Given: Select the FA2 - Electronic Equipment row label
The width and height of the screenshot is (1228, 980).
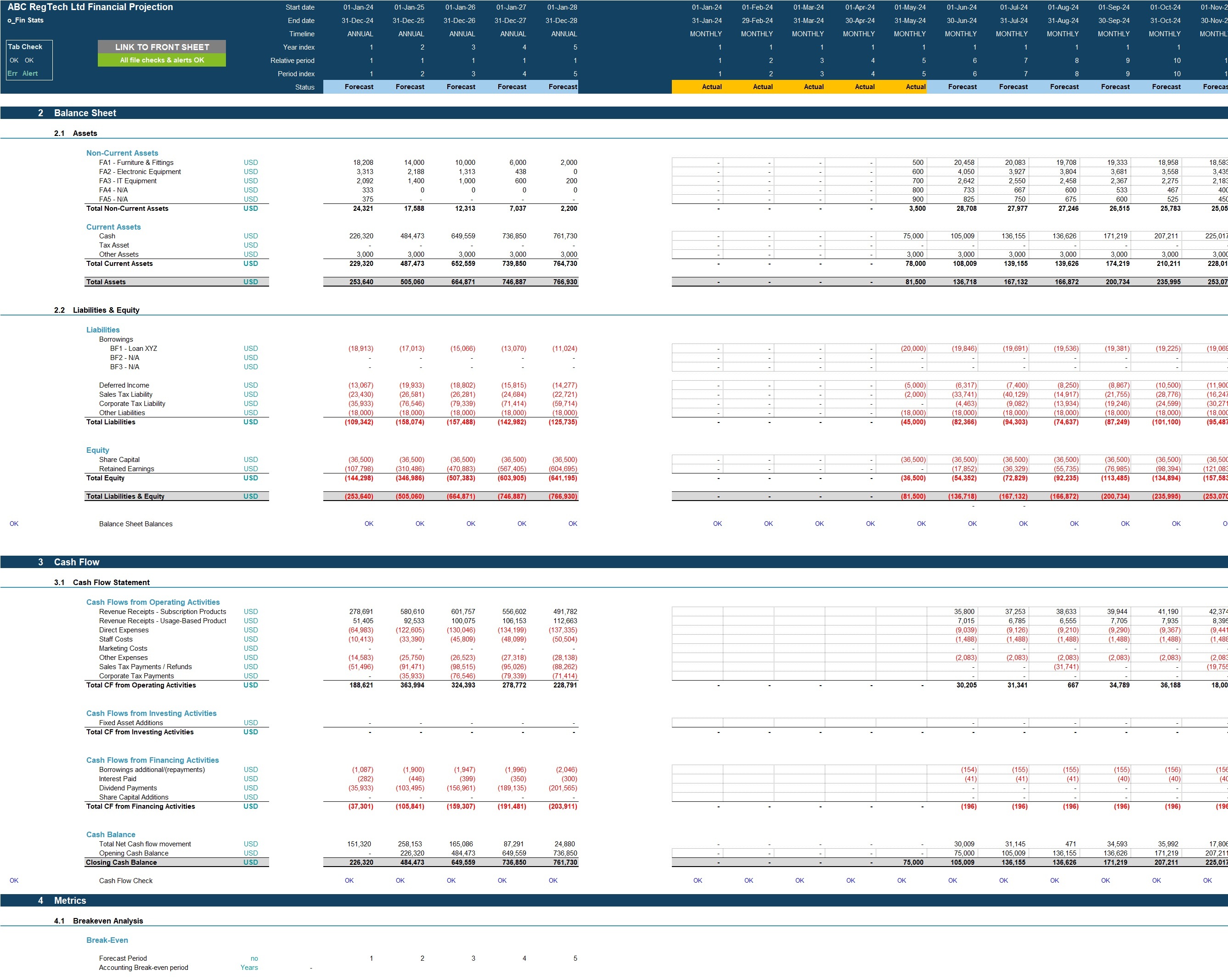Looking at the screenshot, I should (140, 171).
